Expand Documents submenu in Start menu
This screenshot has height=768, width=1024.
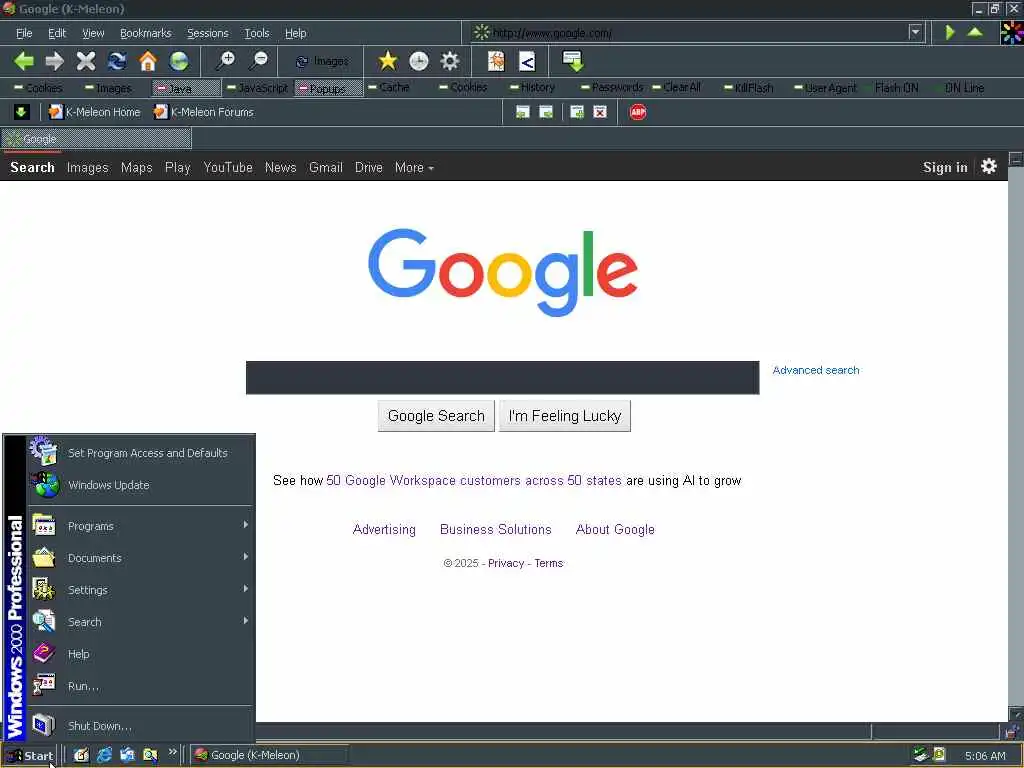coord(140,558)
